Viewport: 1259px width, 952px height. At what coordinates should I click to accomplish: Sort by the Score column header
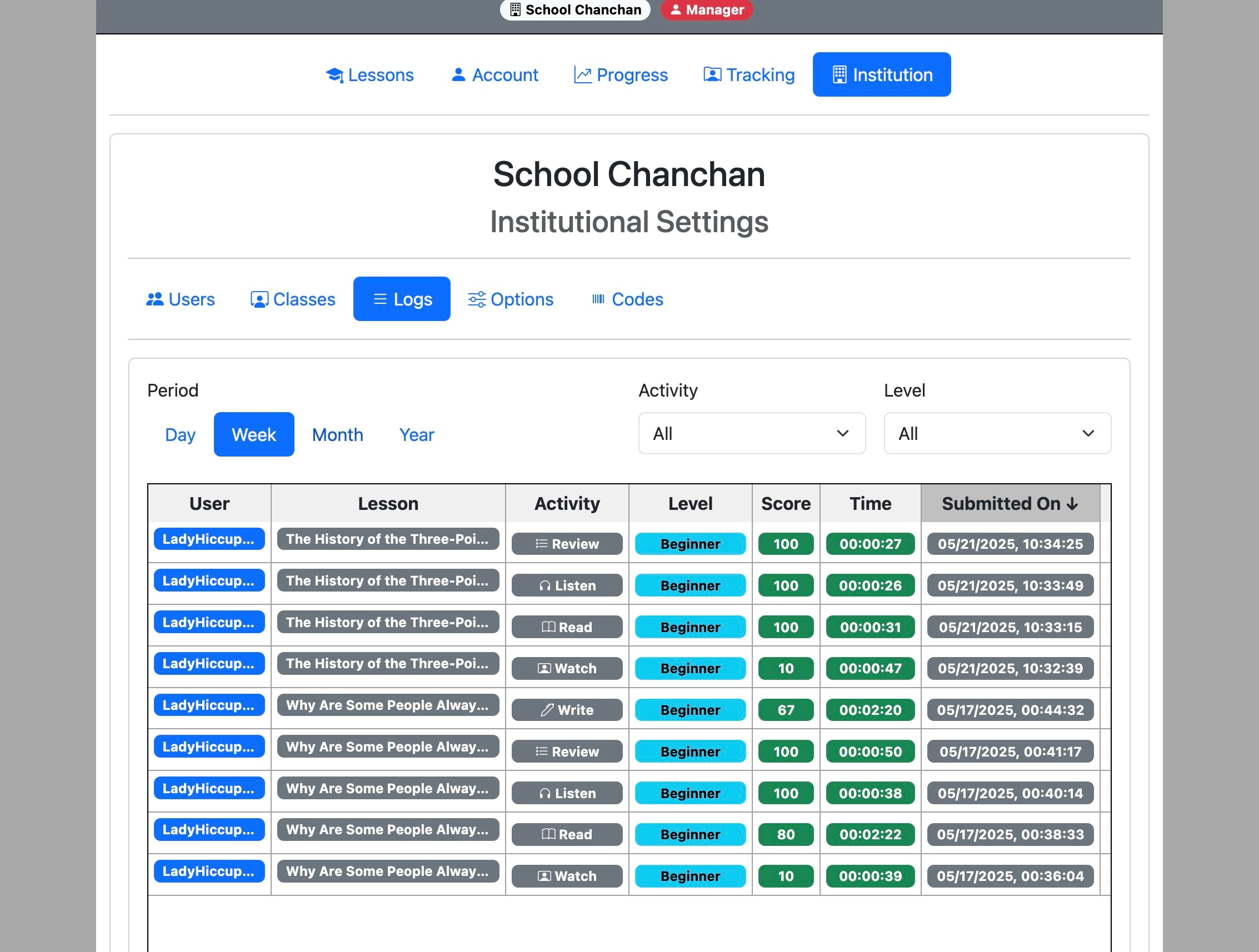(x=786, y=504)
